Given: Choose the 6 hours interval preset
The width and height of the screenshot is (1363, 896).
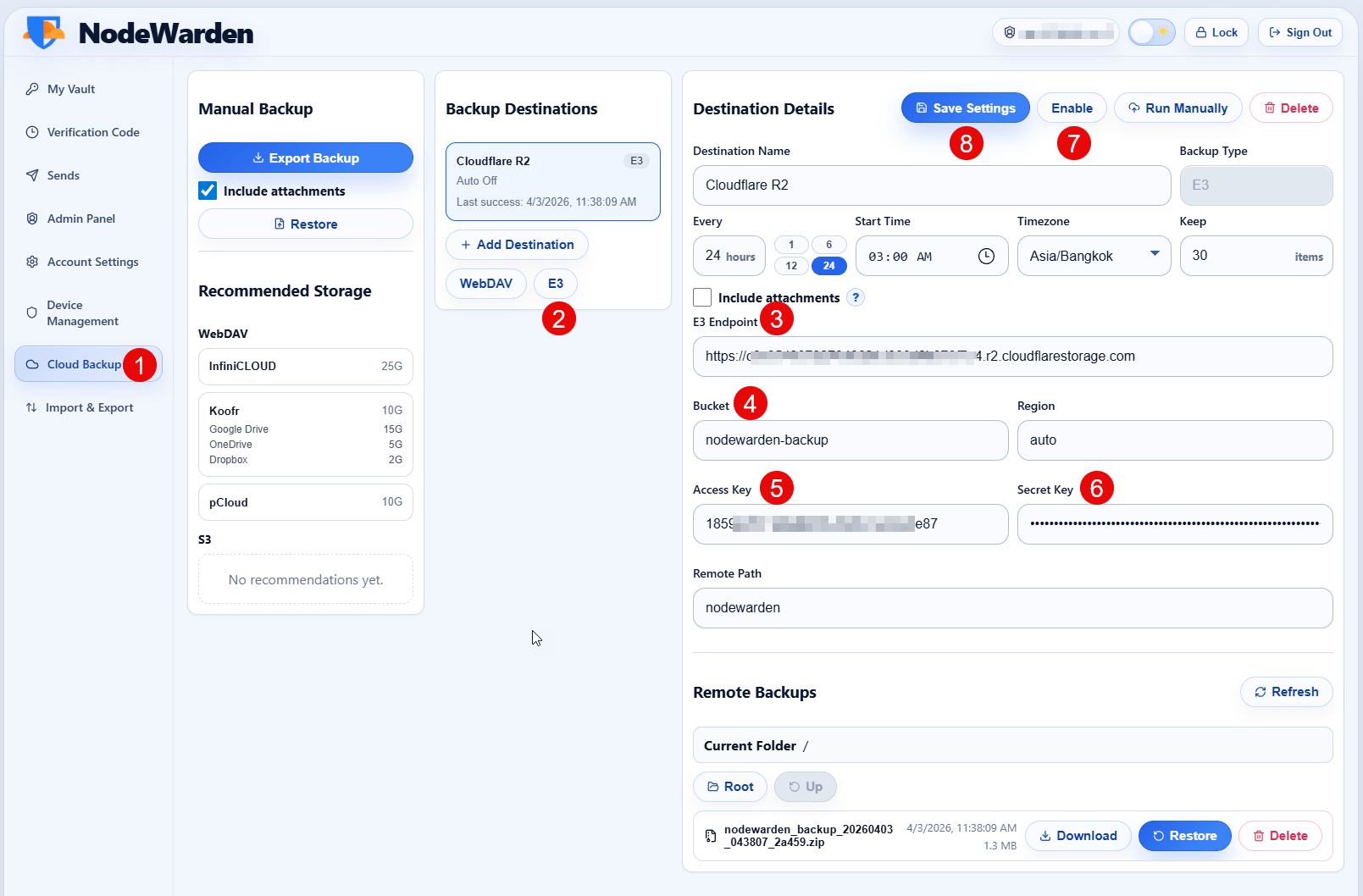Looking at the screenshot, I should pyautogui.click(x=828, y=245).
